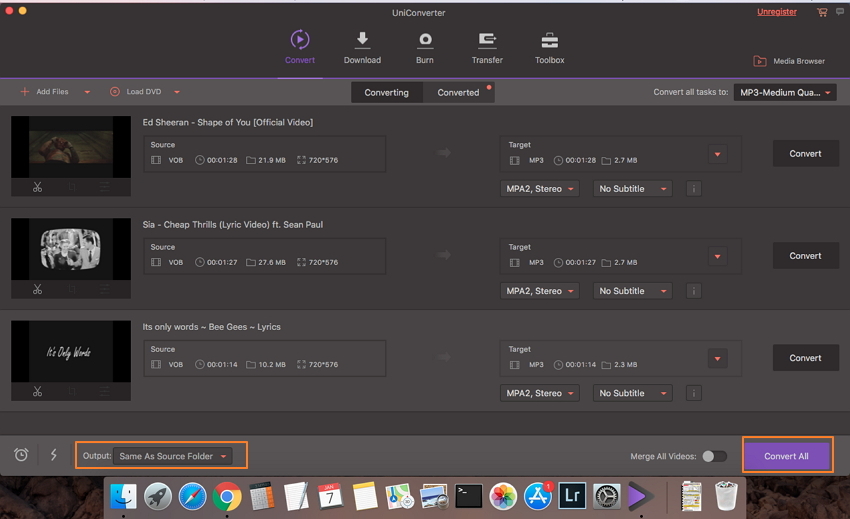This screenshot has height=519, width=850.
Task: Open the Download section
Action: (362, 47)
